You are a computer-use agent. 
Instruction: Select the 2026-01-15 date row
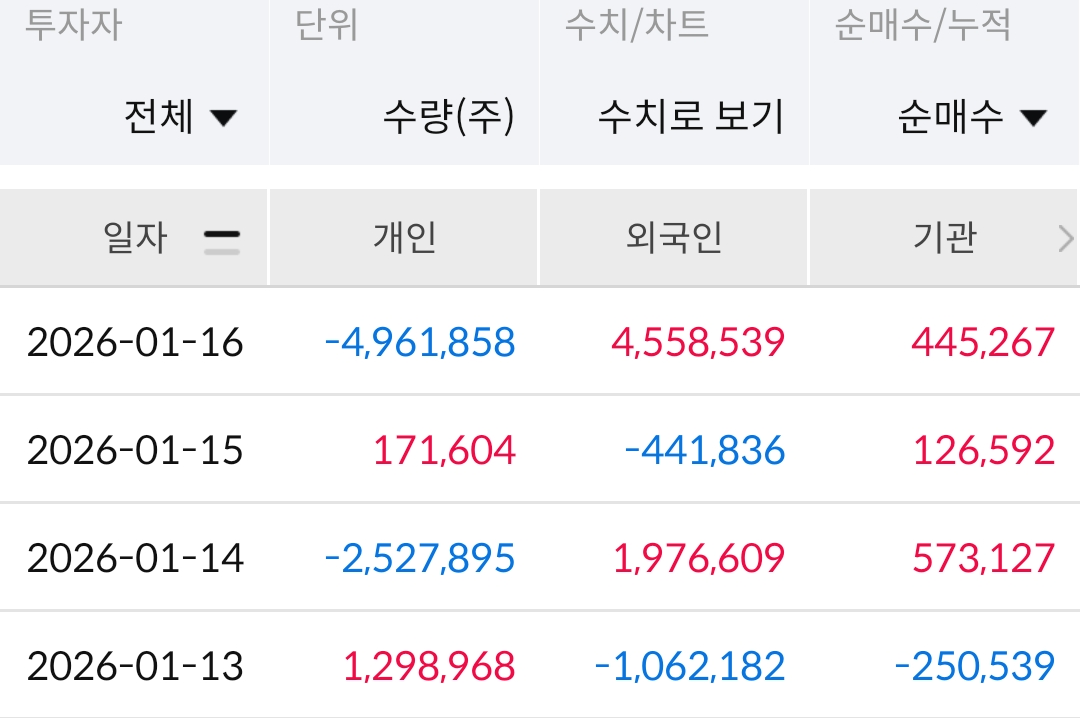pyautogui.click(x=135, y=450)
